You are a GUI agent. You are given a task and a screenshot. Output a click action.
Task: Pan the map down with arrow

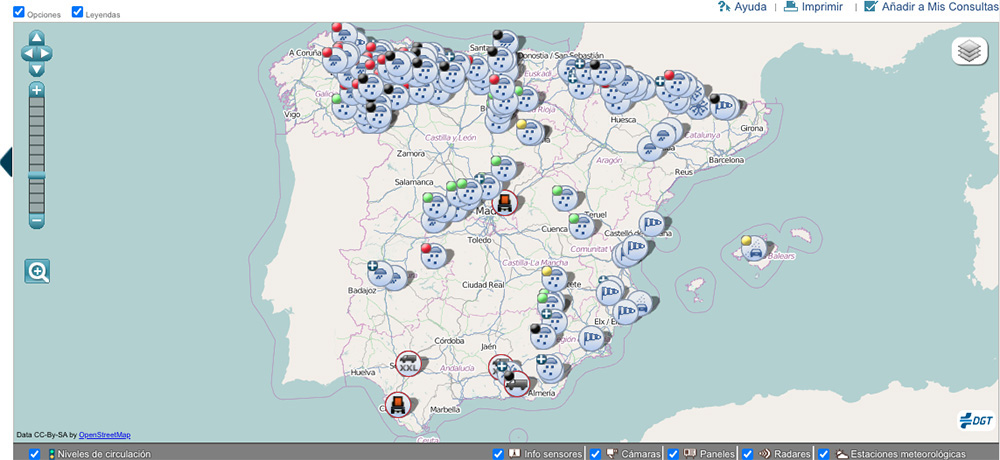point(37,70)
